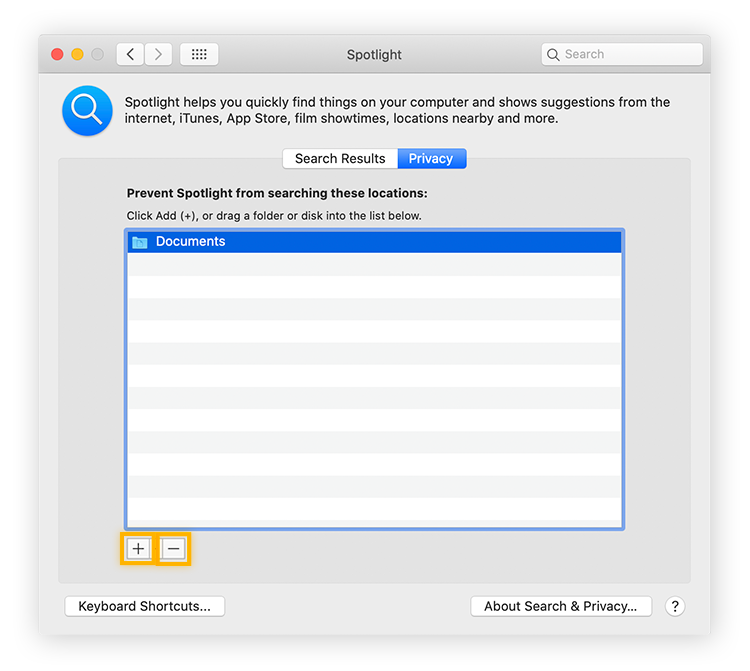Click the 'Prevent Spotlight from searching' heading
Image resolution: width=750 pixels, height=671 pixels.
[x=277, y=193]
